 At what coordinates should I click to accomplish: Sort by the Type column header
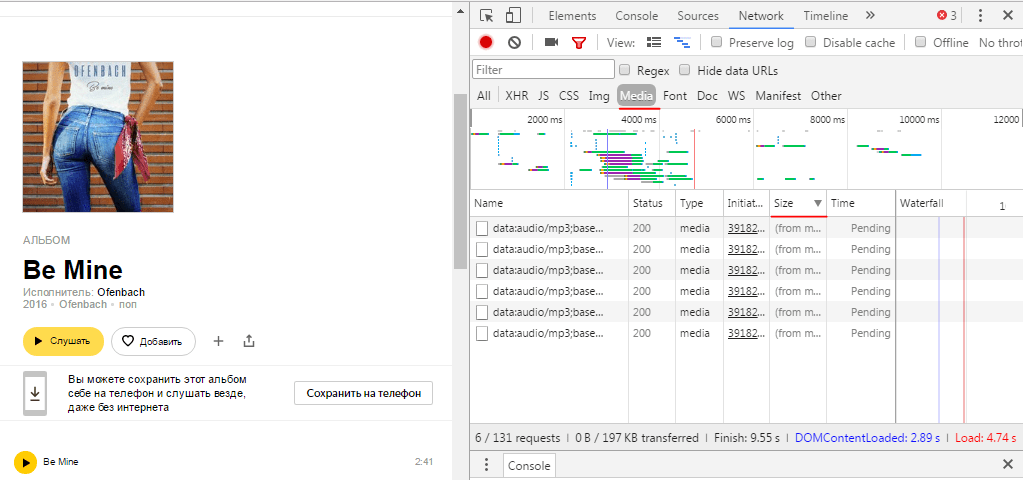(x=699, y=203)
